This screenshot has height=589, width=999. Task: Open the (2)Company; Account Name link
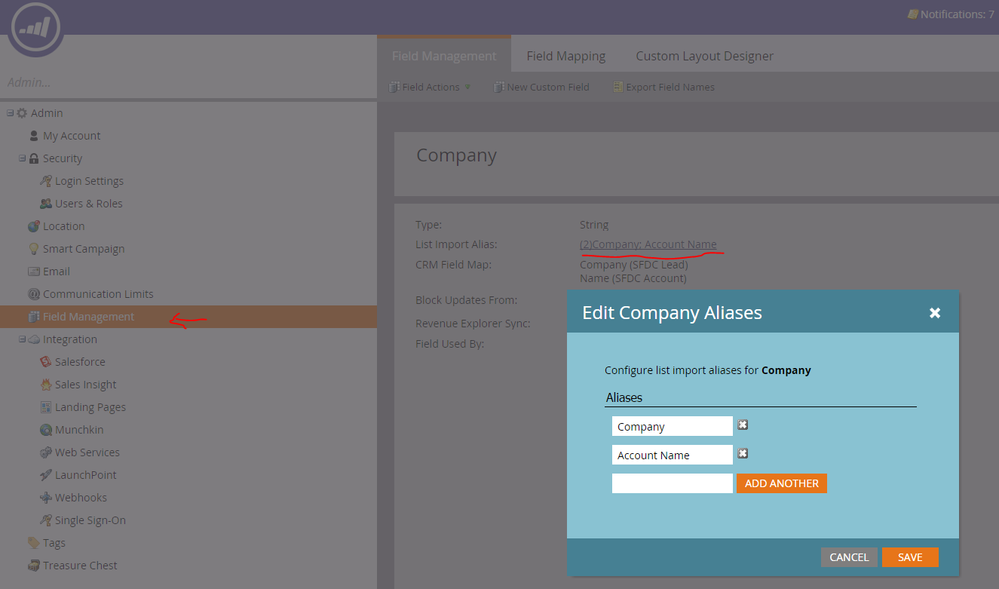[648, 244]
